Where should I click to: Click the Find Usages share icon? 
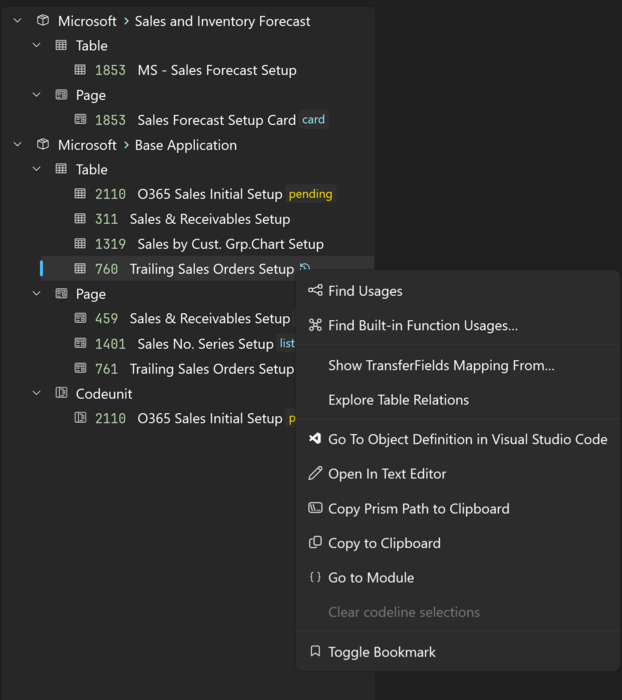point(315,290)
